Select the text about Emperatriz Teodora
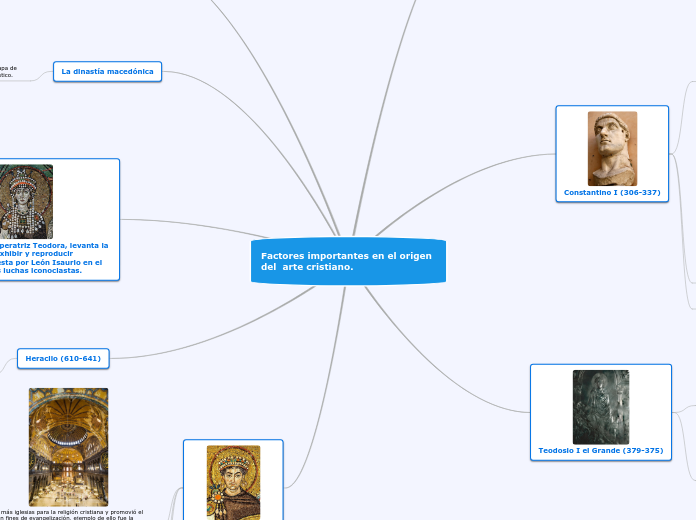 [x=53, y=258]
